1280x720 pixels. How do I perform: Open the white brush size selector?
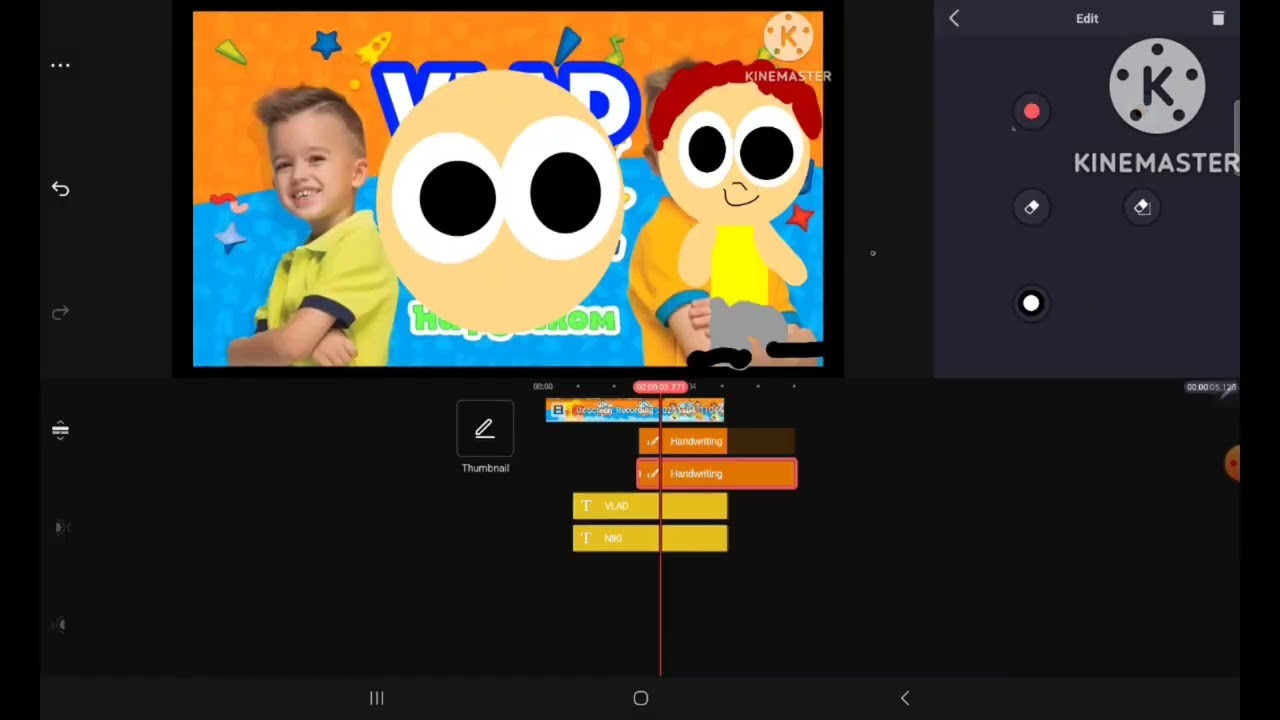pyautogui.click(x=1031, y=304)
